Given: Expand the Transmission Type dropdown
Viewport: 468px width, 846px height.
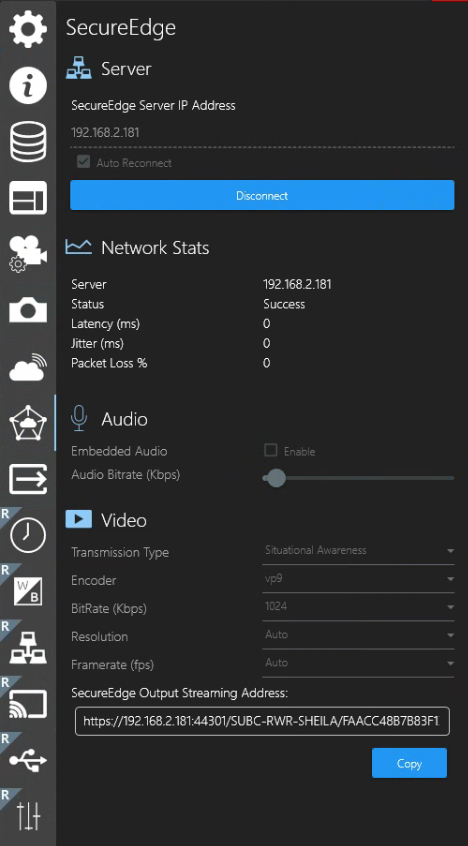Looking at the screenshot, I should [358, 551].
